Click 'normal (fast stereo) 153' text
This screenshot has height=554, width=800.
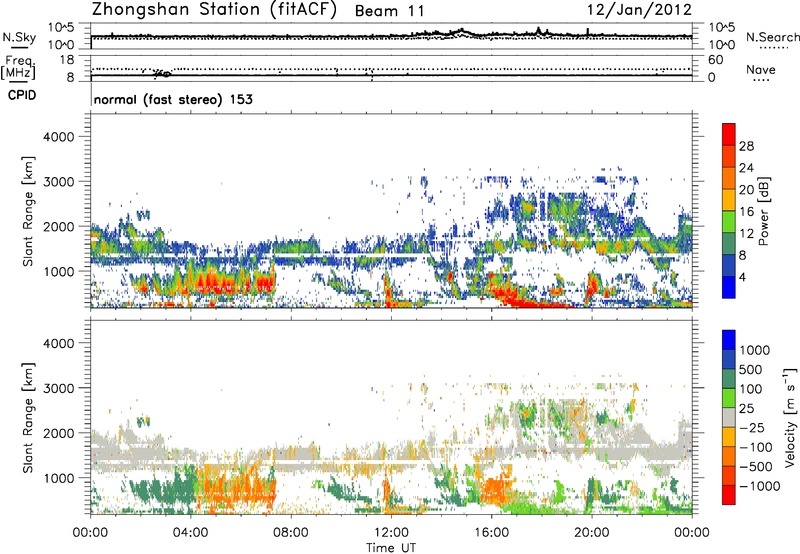click(x=173, y=99)
